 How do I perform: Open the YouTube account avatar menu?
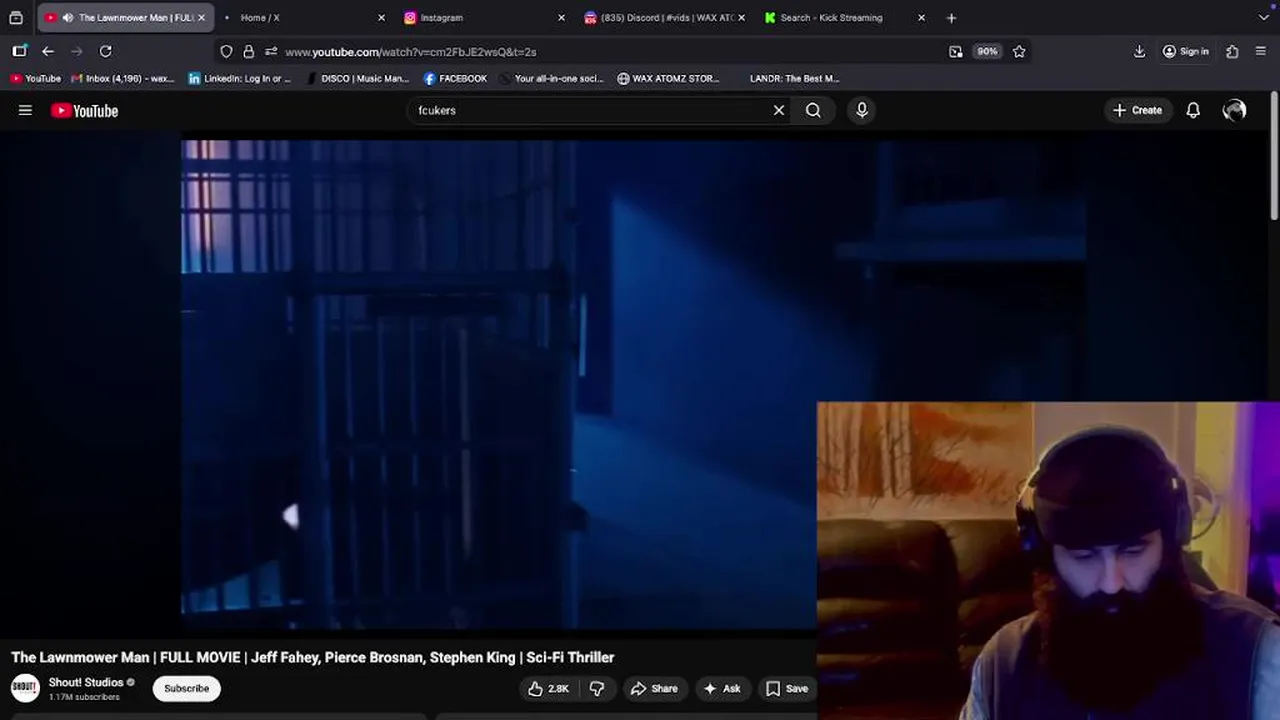(x=1234, y=110)
